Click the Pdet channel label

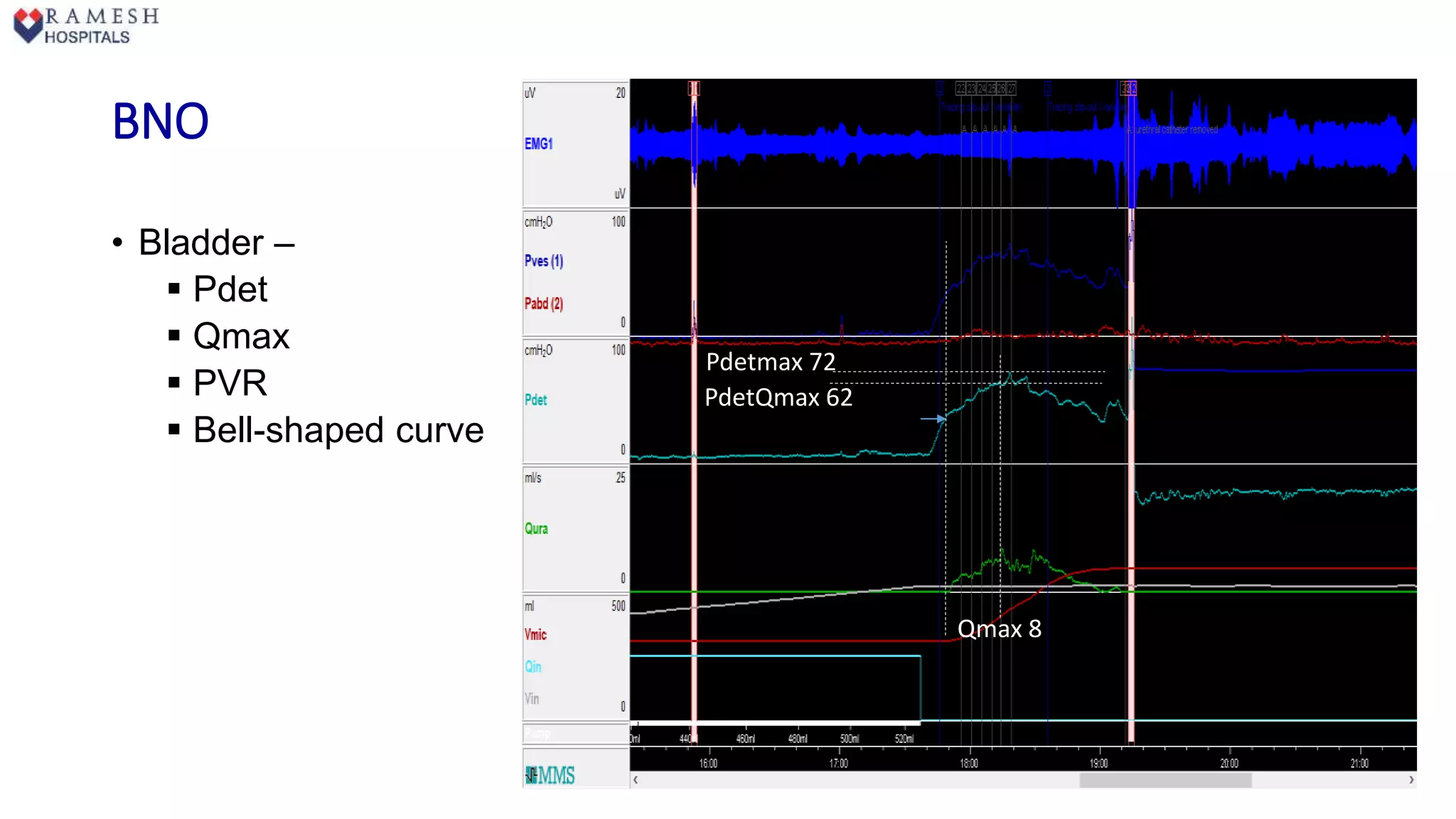[x=535, y=400]
